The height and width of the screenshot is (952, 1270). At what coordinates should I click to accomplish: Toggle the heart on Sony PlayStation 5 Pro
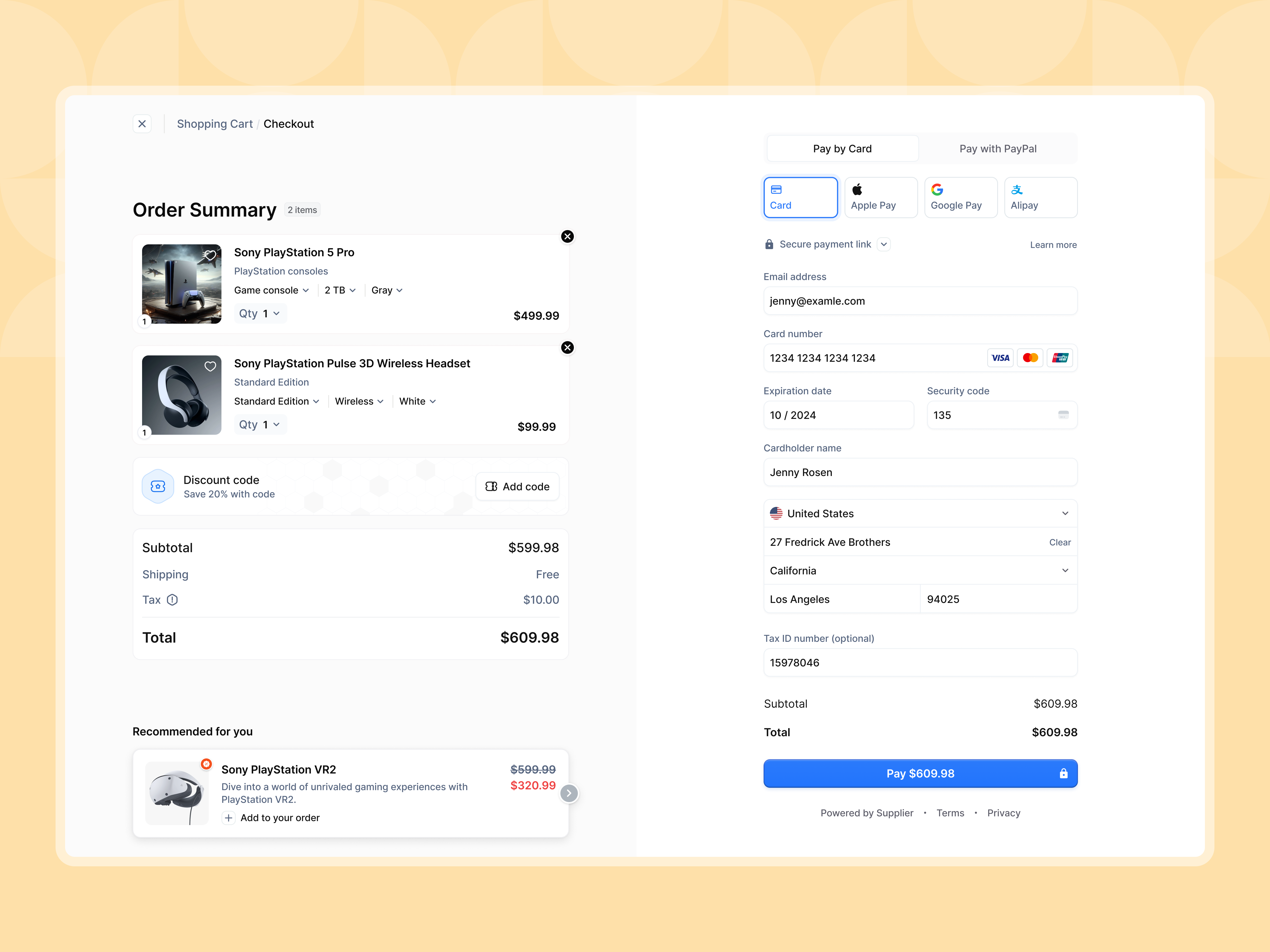point(210,255)
